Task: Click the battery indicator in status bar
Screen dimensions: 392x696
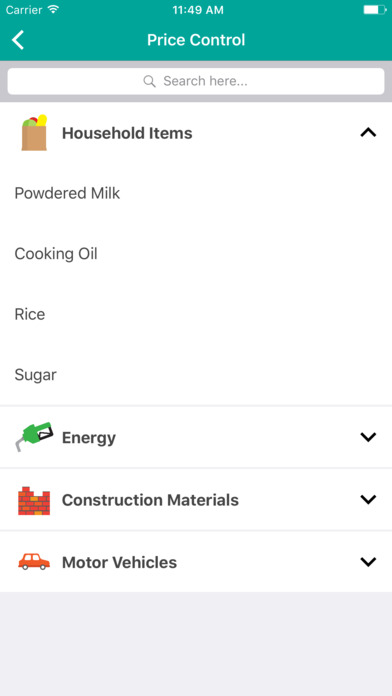Action: (375, 10)
